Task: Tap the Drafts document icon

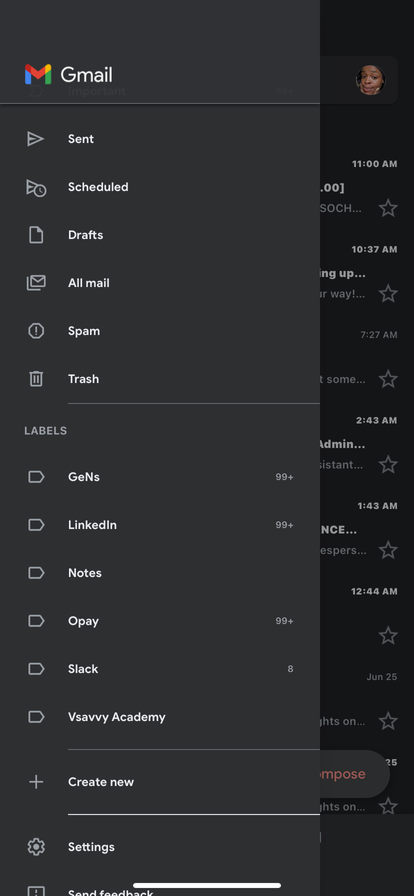Action: 36,235
